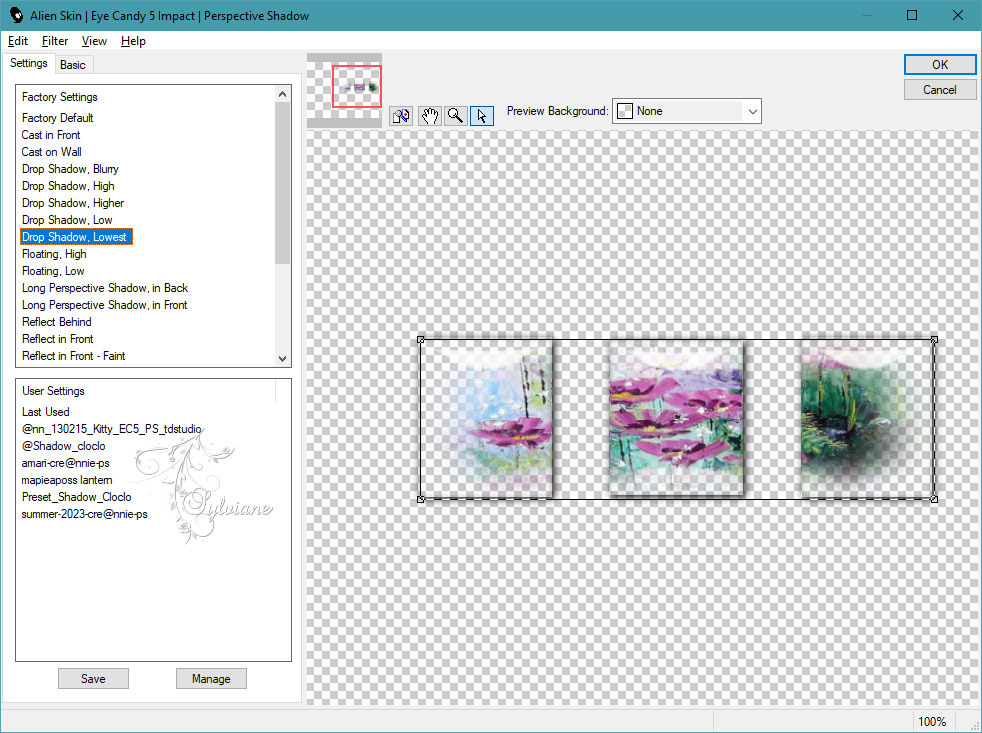Select the arrow selection tool
The height and width of the screenshot is (733, 982).
pyautogui.click(x=482, y=116)
